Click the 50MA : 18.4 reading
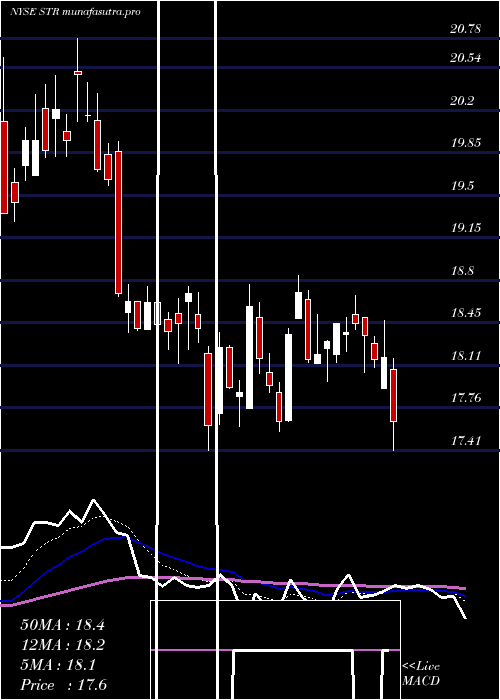Screen dimensions: 500x700 tap(62, 625)
